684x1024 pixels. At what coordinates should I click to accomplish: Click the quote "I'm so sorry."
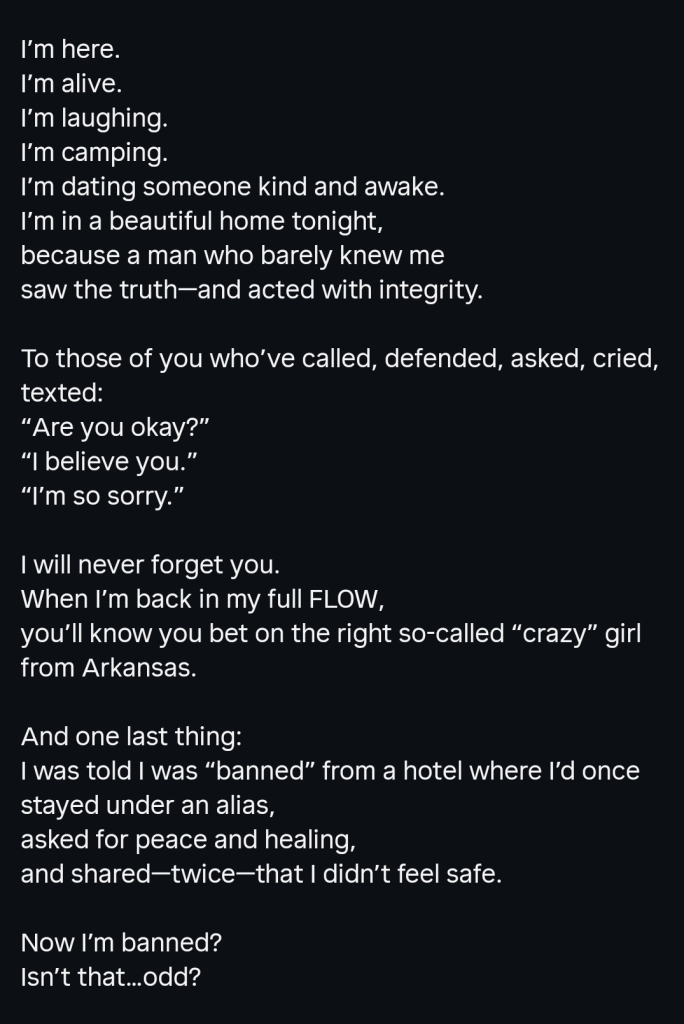[x=103, y=496]
